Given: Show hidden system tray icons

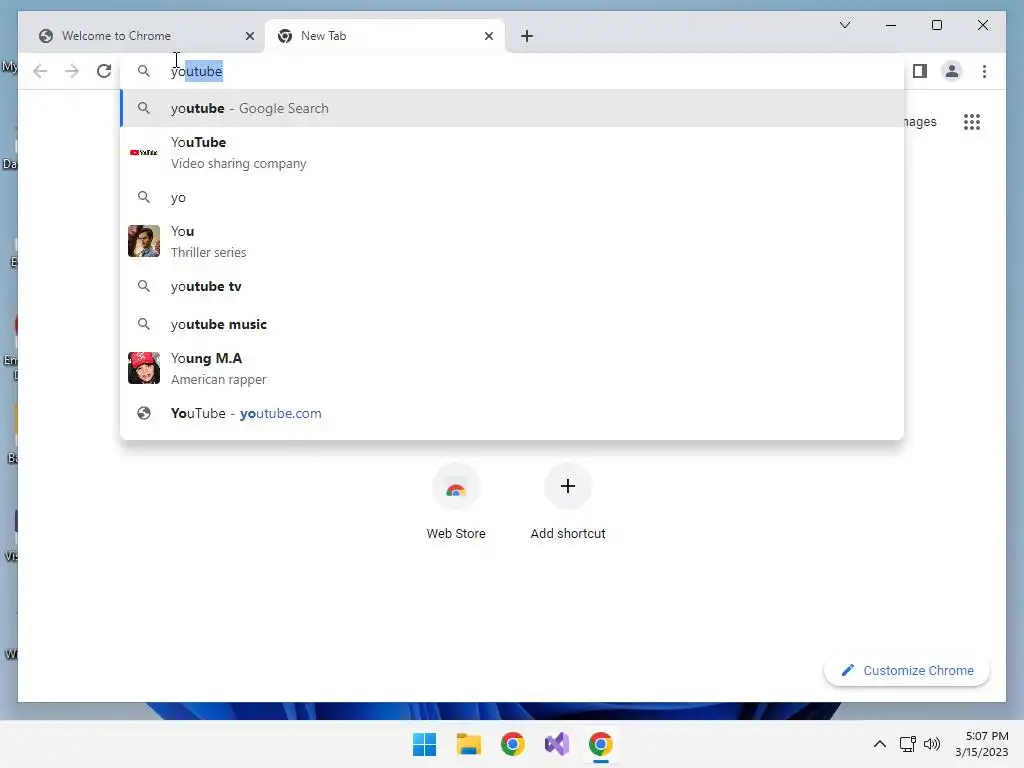Looking at the screenshot, I should pos(880,744).
